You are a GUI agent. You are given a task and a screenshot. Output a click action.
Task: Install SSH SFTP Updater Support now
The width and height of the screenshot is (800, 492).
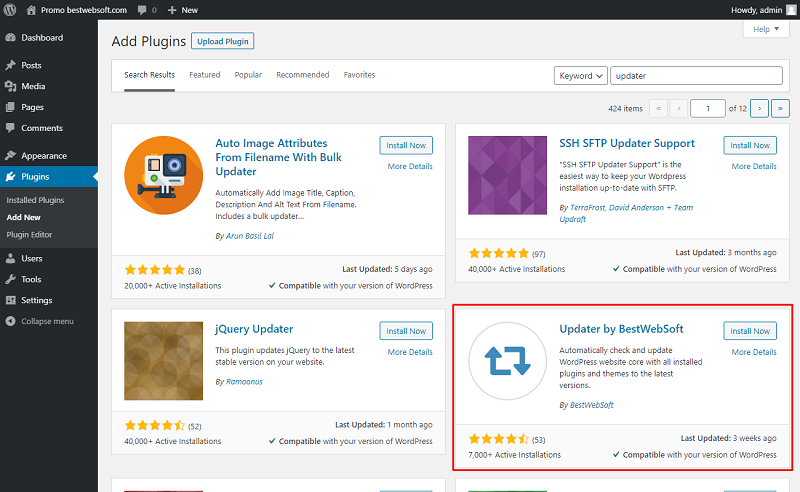[749, 145]
